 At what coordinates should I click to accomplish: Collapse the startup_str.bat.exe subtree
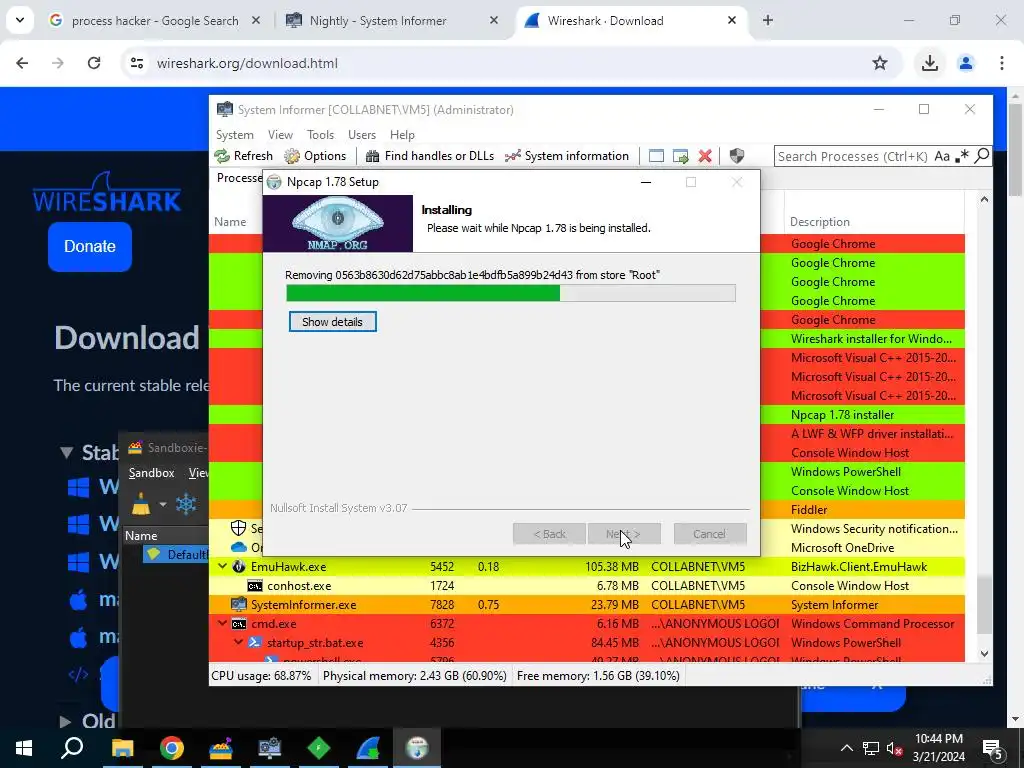tap(238, 642)
